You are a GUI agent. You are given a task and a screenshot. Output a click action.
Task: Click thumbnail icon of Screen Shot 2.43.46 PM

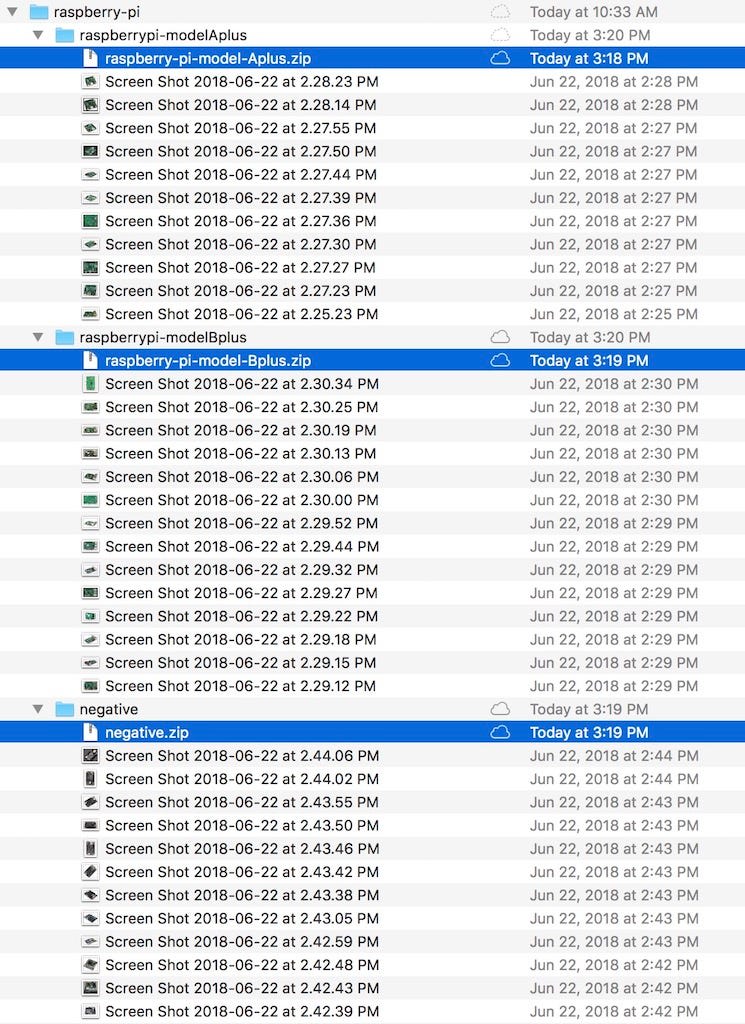pyautogui.click(x=91, y=848)
